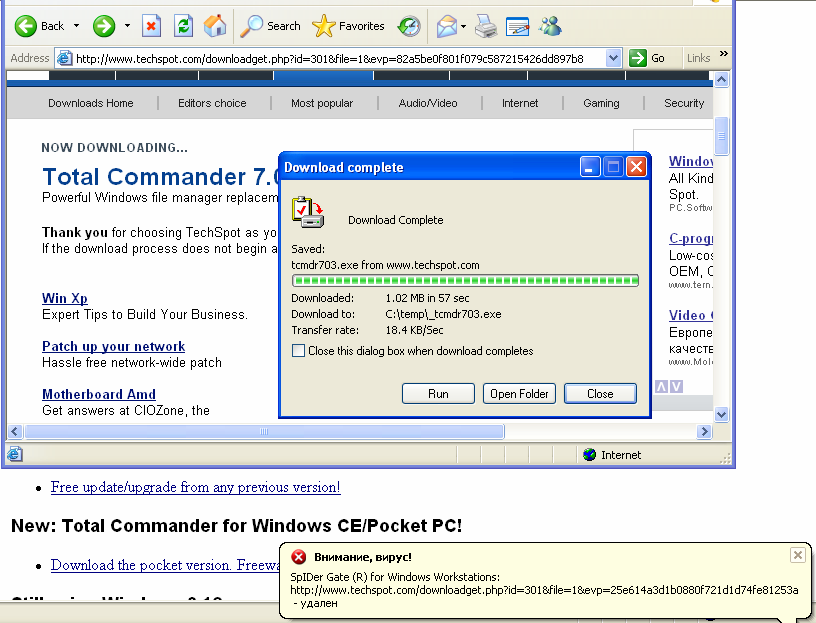816x623 pixels.
Task: Click the 18.4 KB/Sec transfer rate
Action: click(x=414, y=330)
